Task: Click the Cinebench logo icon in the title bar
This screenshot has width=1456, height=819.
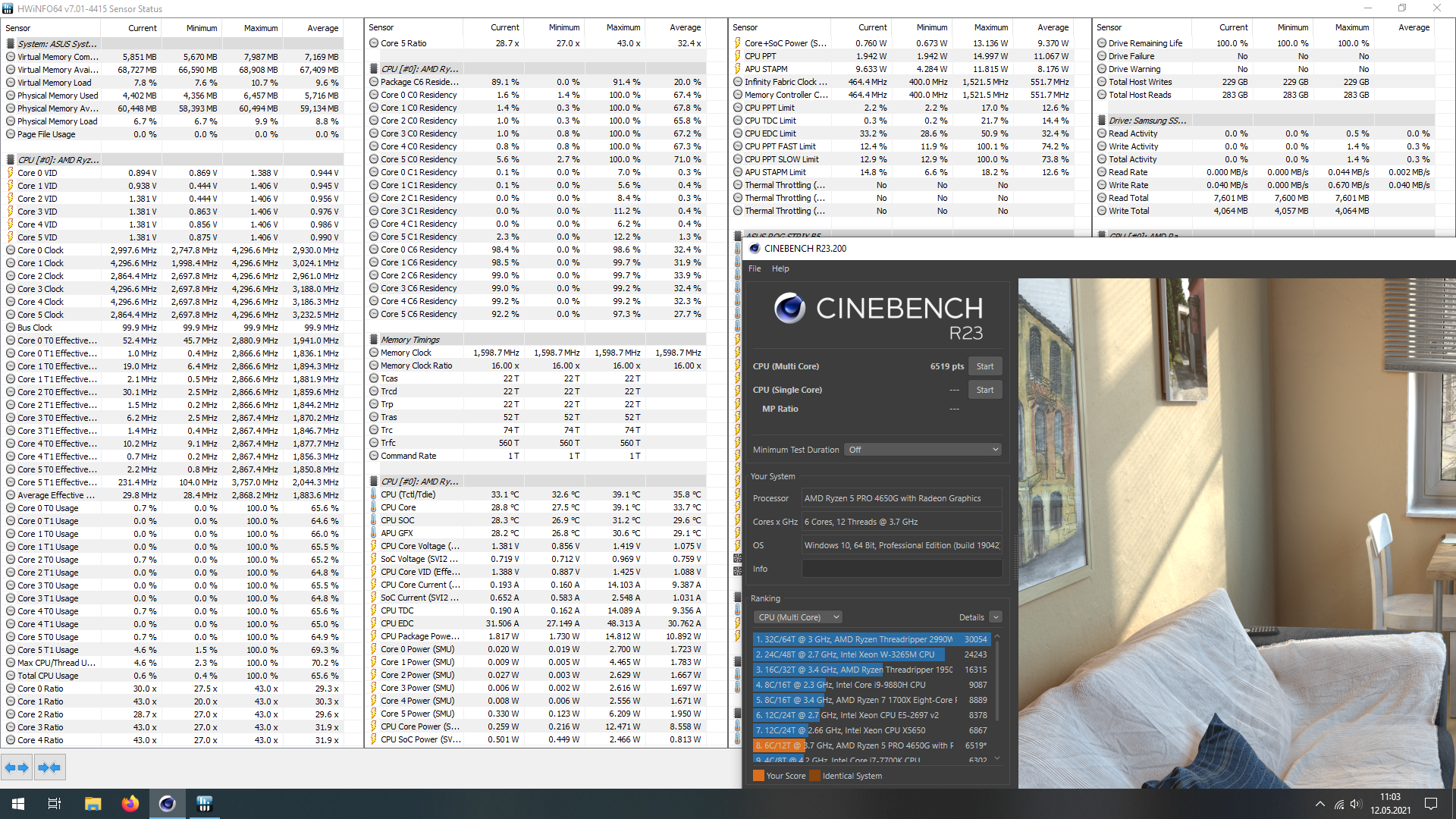Action: tap(755, 249)
